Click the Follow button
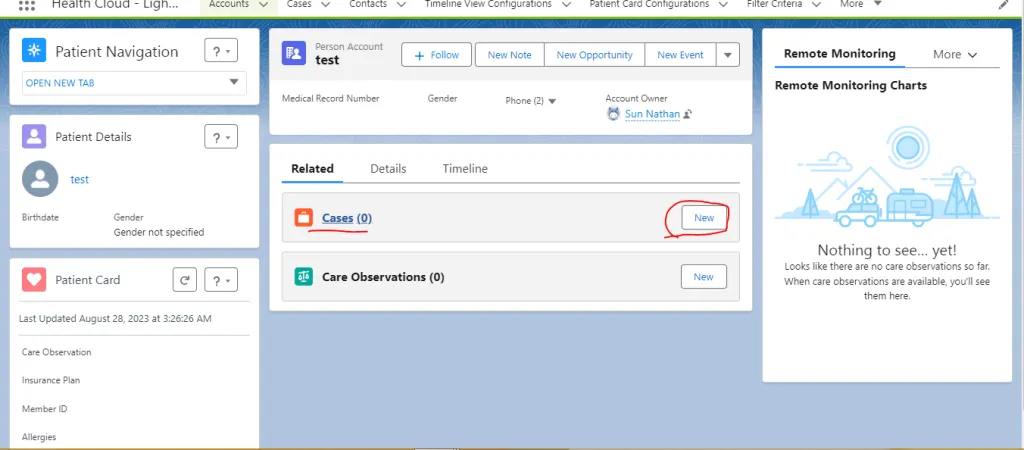 (436, 55)
